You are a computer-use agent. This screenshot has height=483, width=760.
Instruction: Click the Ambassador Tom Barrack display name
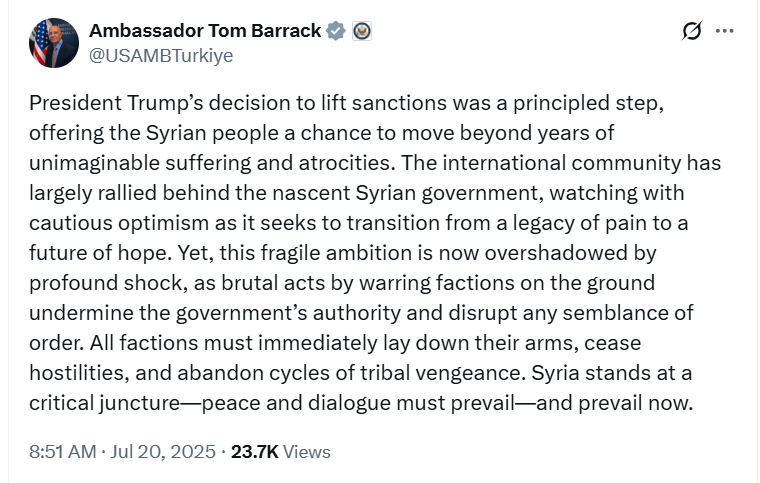pyautogui.click(x=205, y=31)
